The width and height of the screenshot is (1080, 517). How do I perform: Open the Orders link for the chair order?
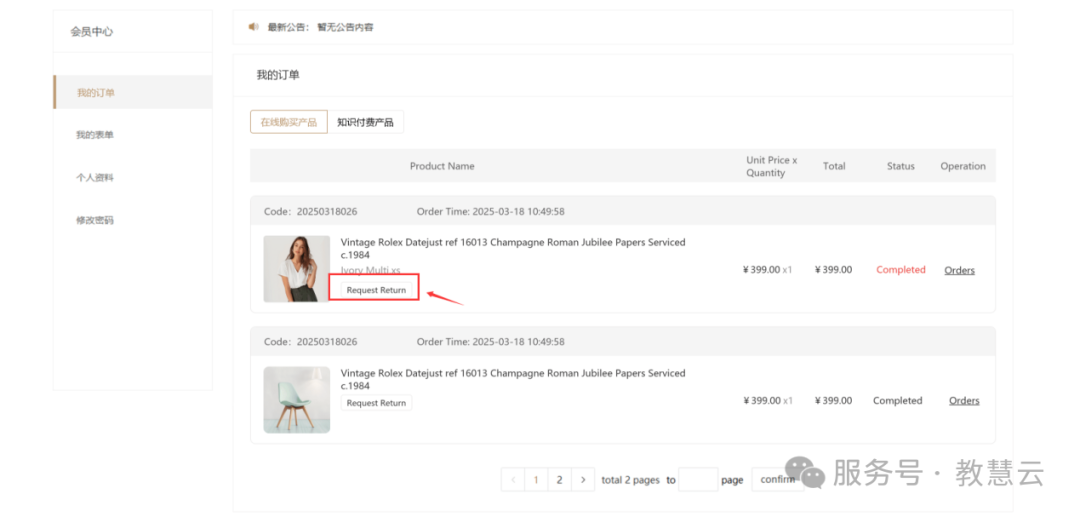pyautogui.click(x=964, y=401)
